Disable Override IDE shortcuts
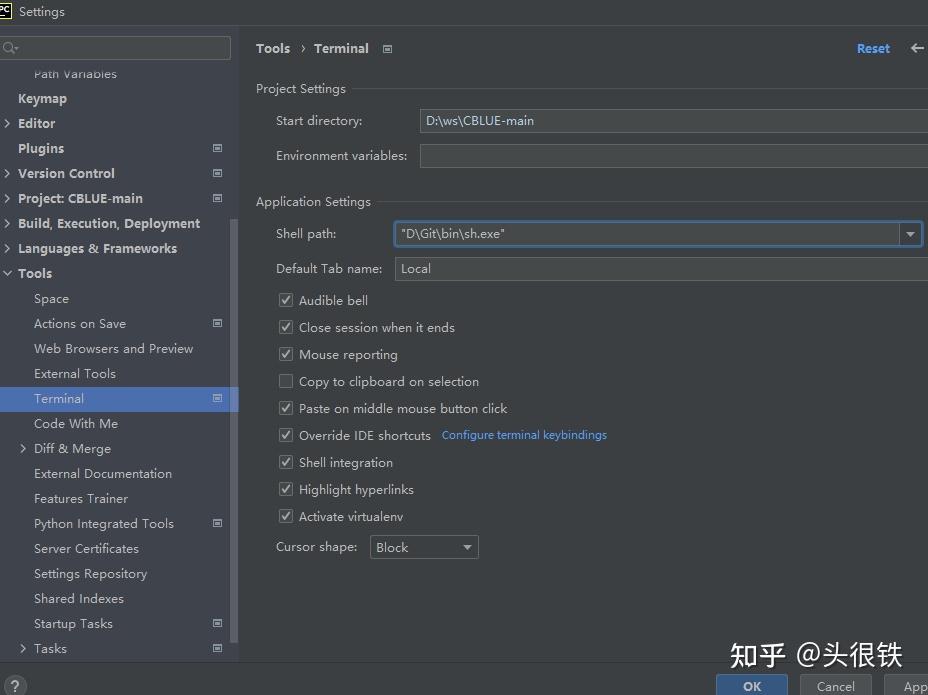The image size is (928, 695). [286, 436]
